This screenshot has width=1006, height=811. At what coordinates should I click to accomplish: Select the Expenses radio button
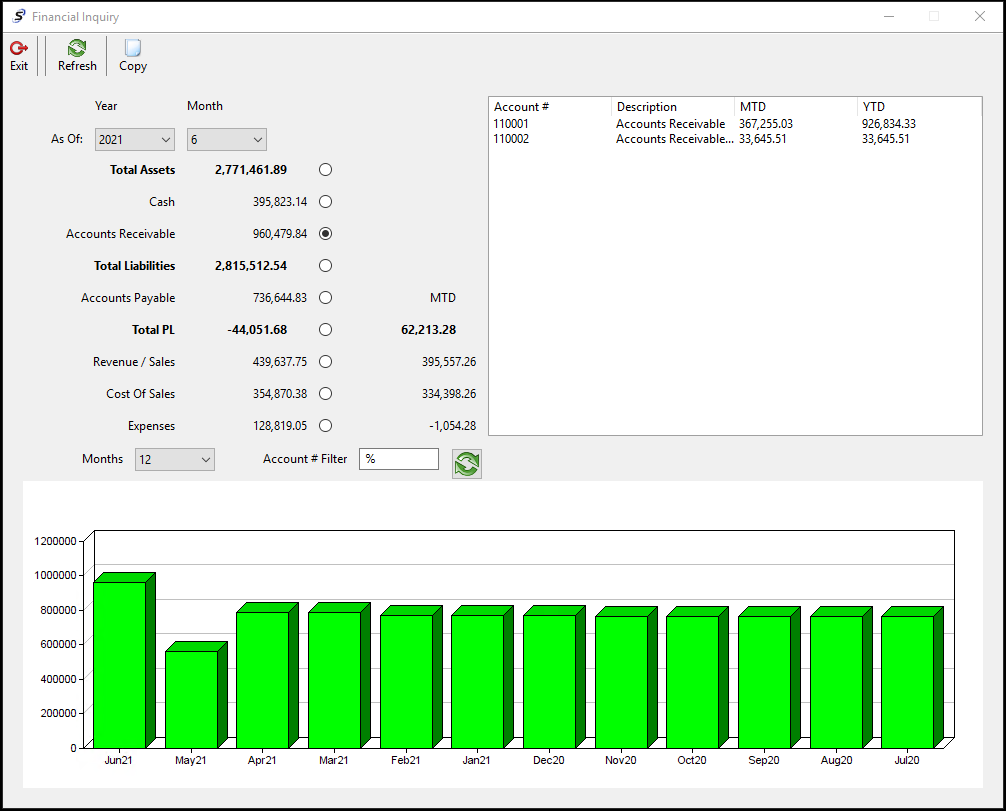[x=325, y=425]
